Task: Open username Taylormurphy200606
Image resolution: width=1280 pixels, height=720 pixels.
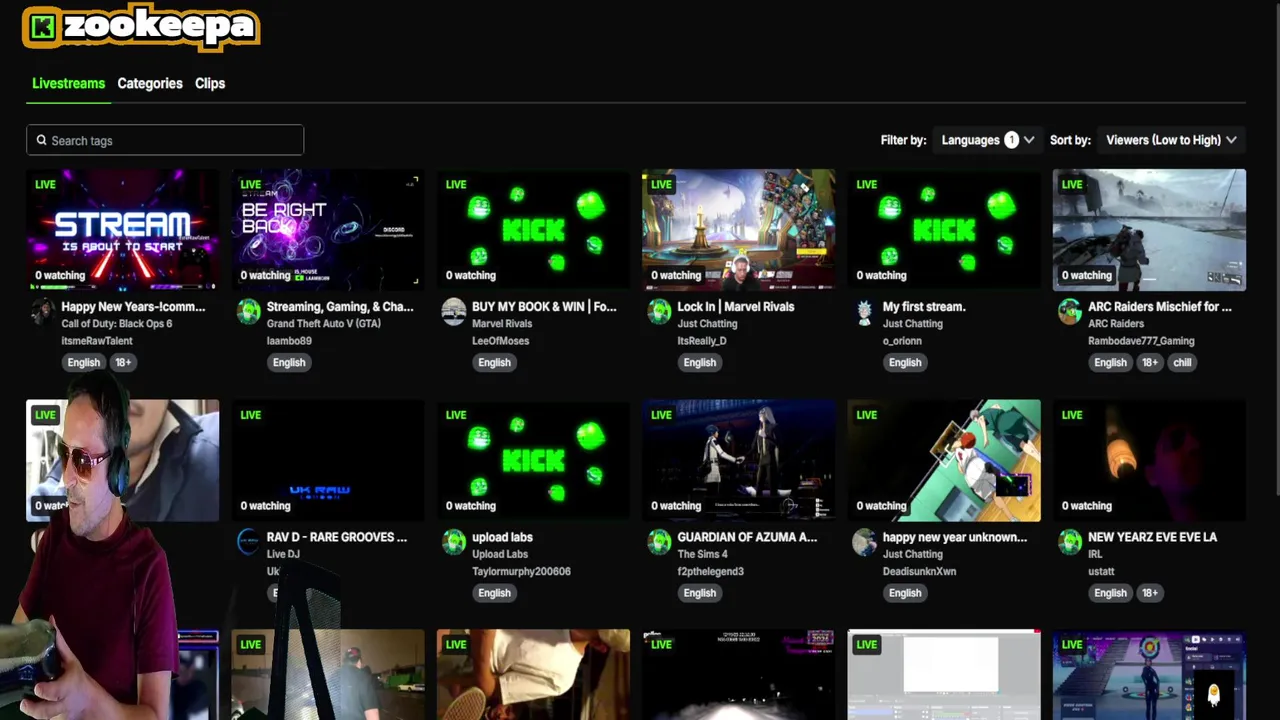Action: tap(521, 571)
